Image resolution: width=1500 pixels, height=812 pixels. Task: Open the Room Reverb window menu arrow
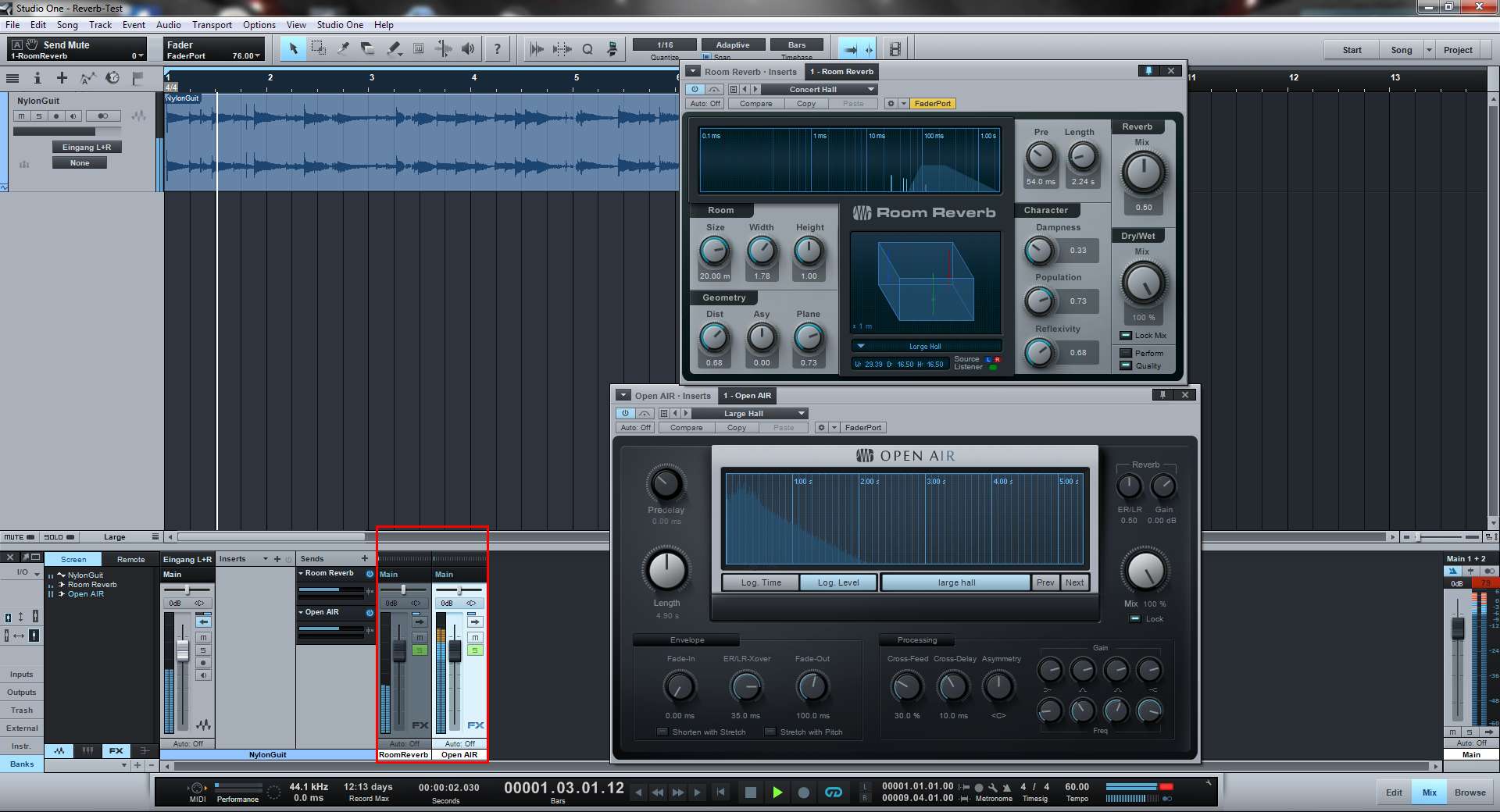(692, 71)
